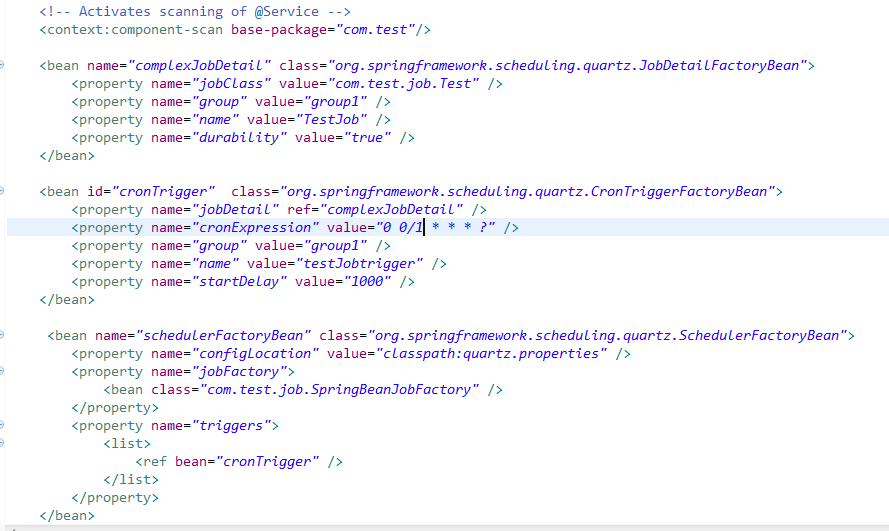This screenshot has width=889, height=531.
Task: Click the value "TestJob"
Action: tap(331, 120)
